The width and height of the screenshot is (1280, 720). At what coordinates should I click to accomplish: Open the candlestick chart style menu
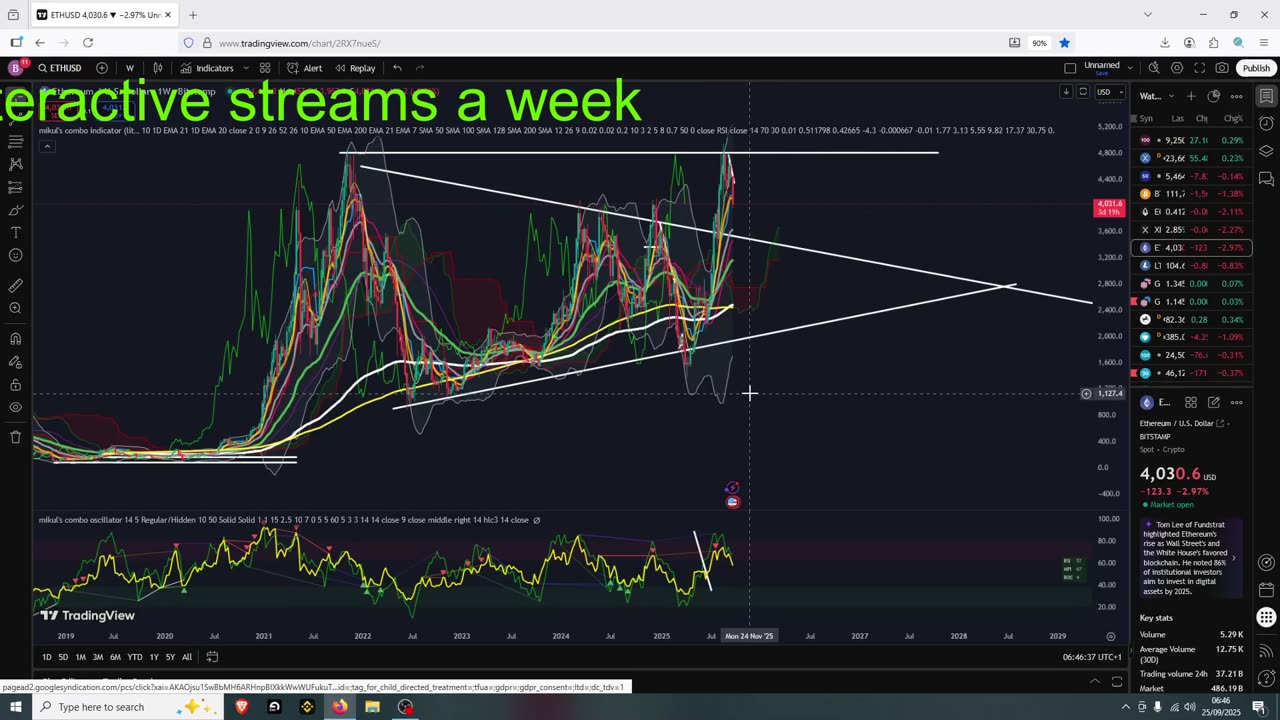coord(157,68)
